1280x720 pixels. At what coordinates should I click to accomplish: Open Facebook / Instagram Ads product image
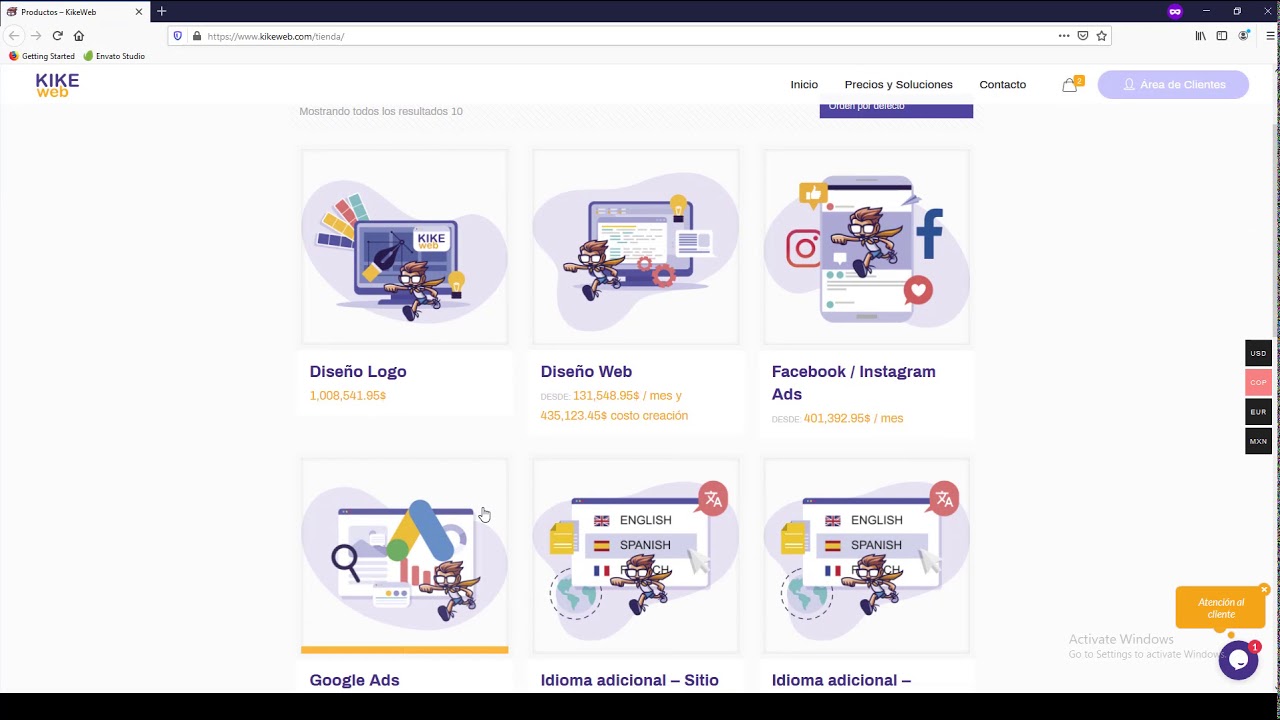pos(866,247)
